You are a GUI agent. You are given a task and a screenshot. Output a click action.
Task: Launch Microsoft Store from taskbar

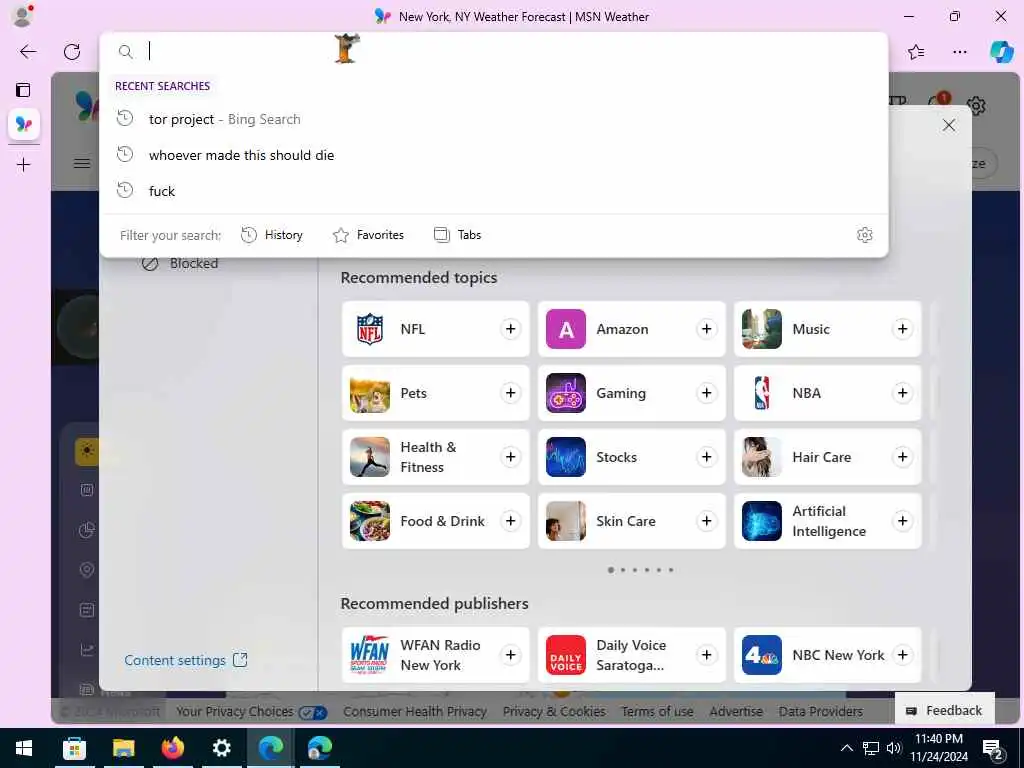click(74, 748)
